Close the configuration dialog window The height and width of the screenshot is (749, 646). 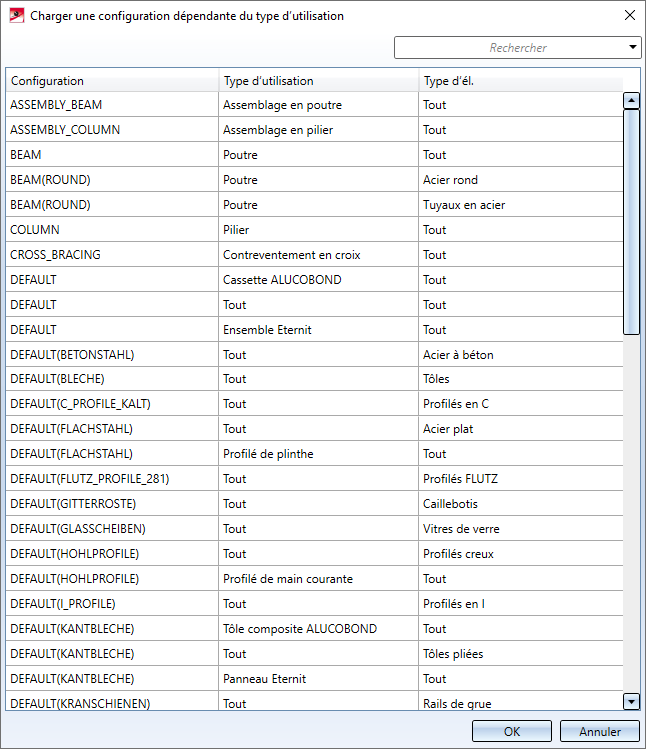629,16
